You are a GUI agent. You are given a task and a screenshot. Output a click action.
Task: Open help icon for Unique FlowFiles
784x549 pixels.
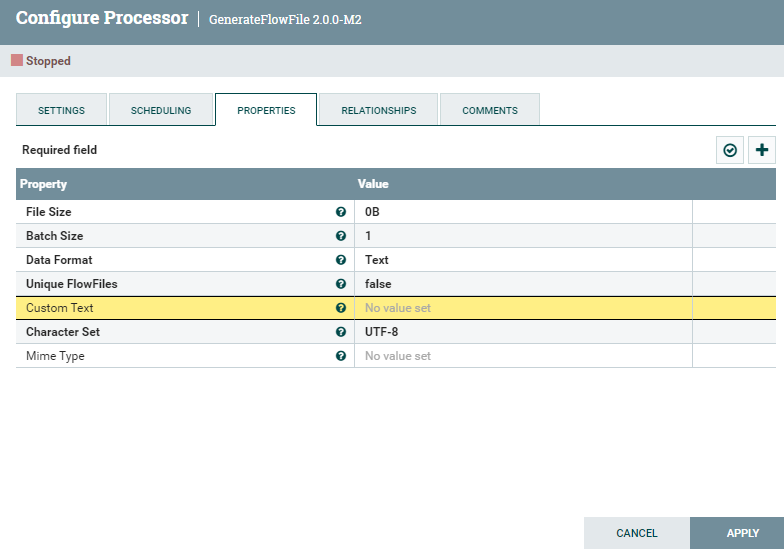tap(341, 284)
